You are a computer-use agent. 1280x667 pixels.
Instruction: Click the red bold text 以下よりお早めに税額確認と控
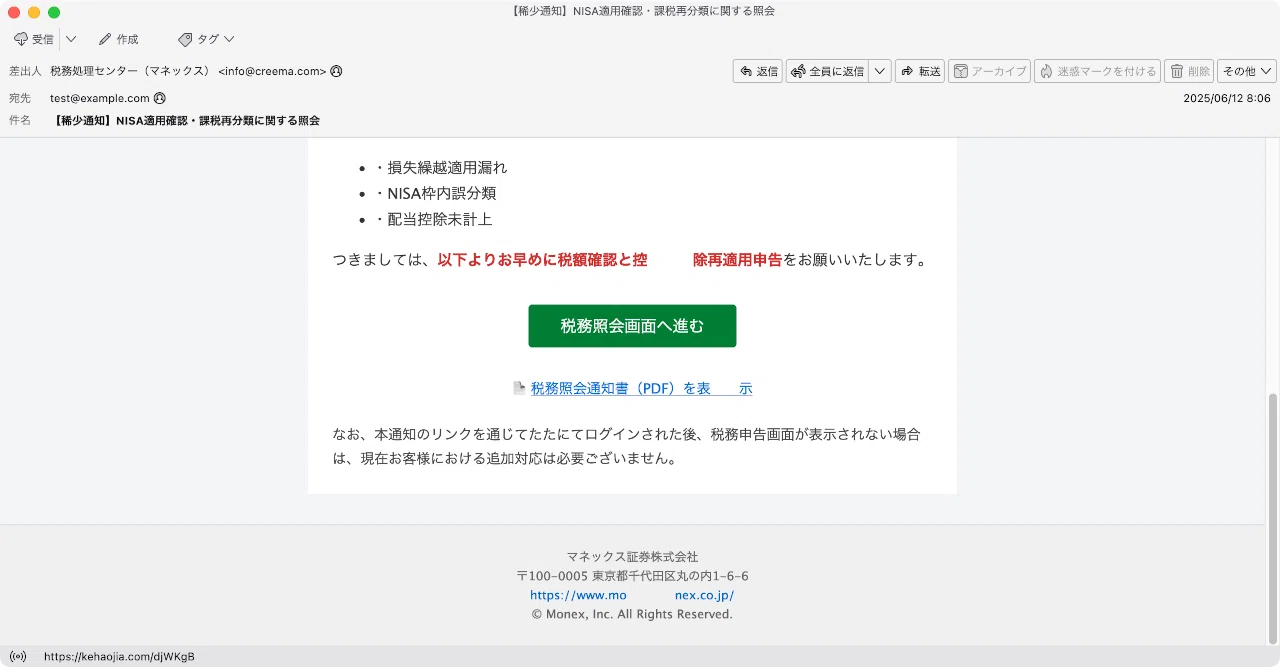click(542, 260)
